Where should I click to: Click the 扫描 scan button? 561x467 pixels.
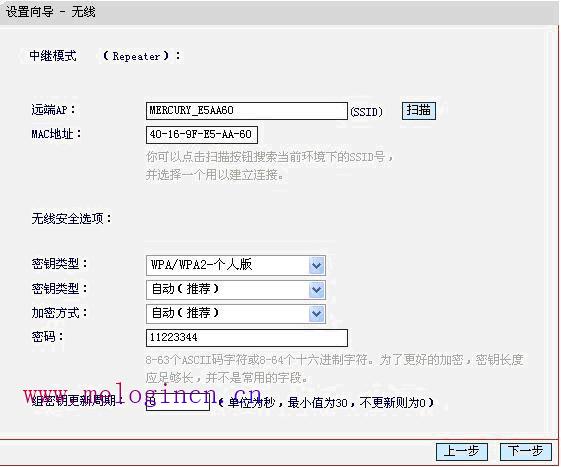(419, 111)
